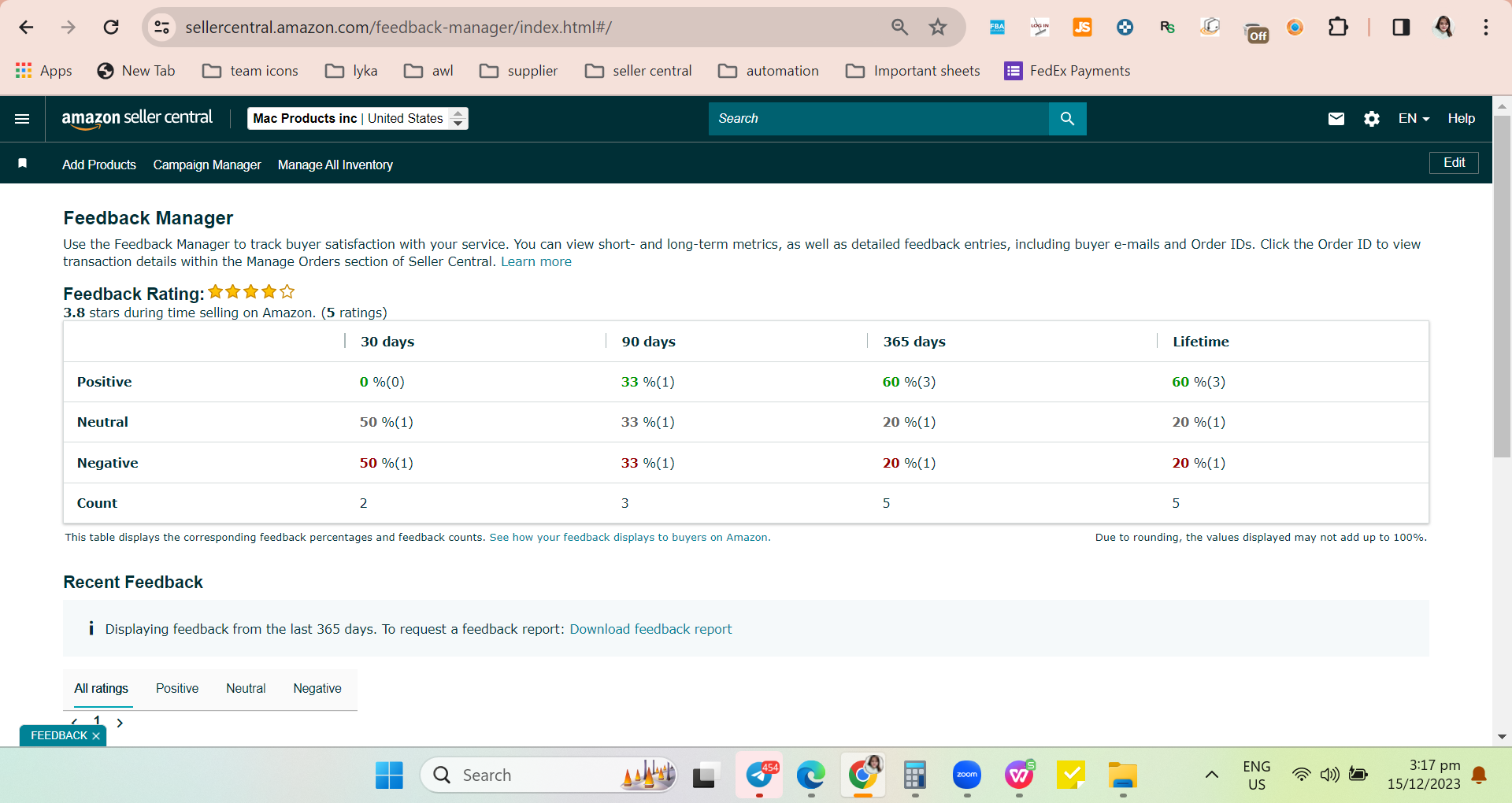
Task: Open the Apps bookmarks shortcut
Action: pos(44,71)
